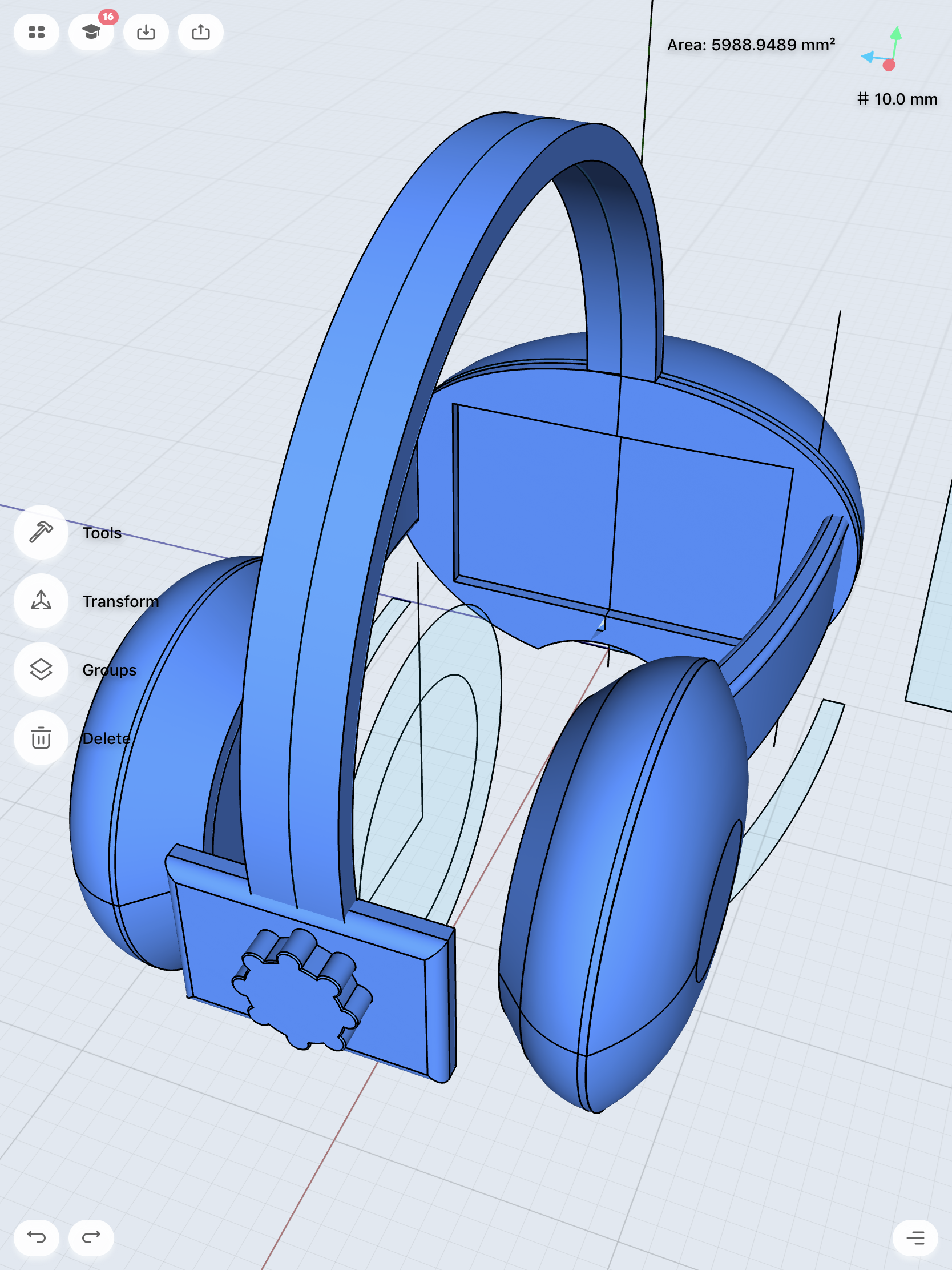Viewport: 952px width, 1270px height.
Task: Tap the import download icon
Action: click(x=146, y=32)
